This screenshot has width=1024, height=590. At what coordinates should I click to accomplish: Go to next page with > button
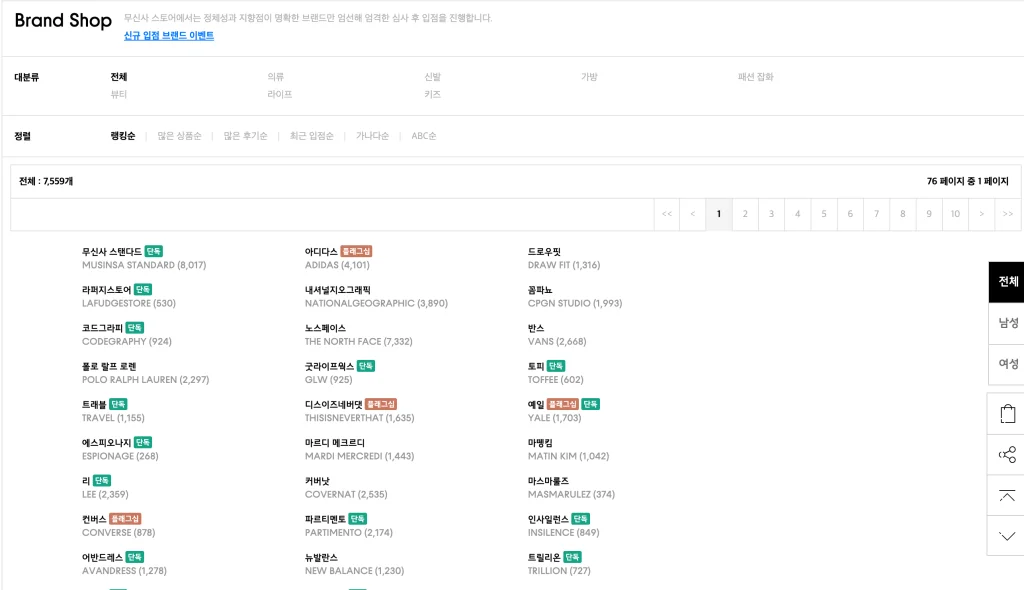click(982, 214)
